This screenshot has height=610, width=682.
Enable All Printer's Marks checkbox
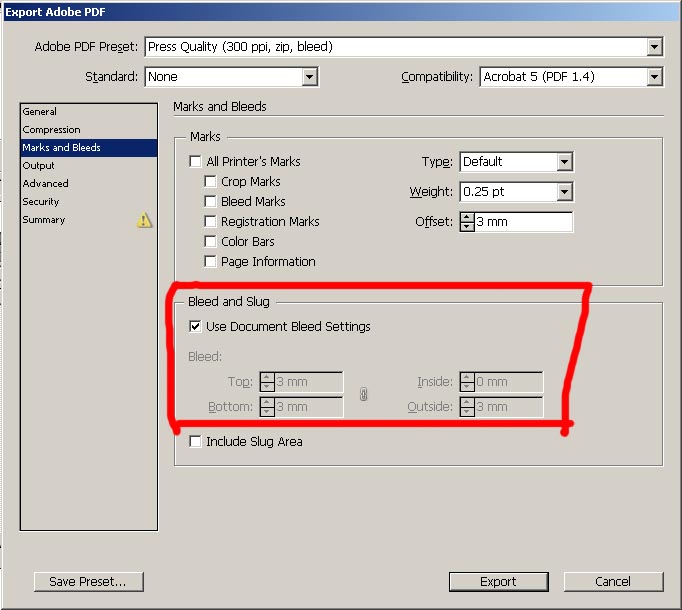(x=195, y=161)
